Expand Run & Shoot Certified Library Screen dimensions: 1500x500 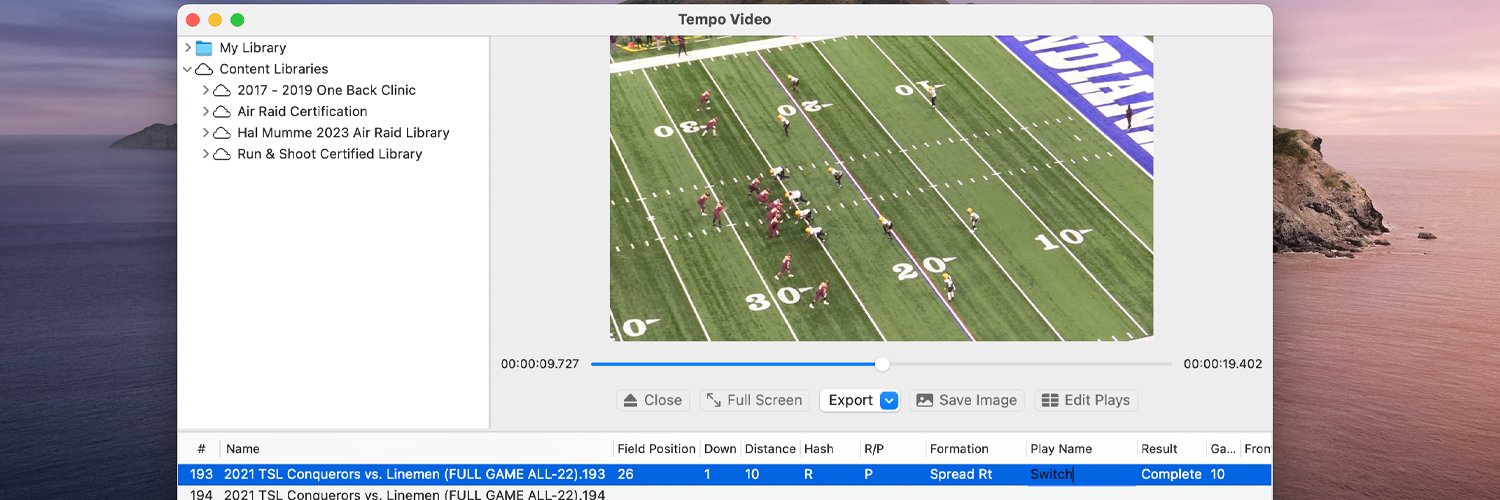point(206,154)
